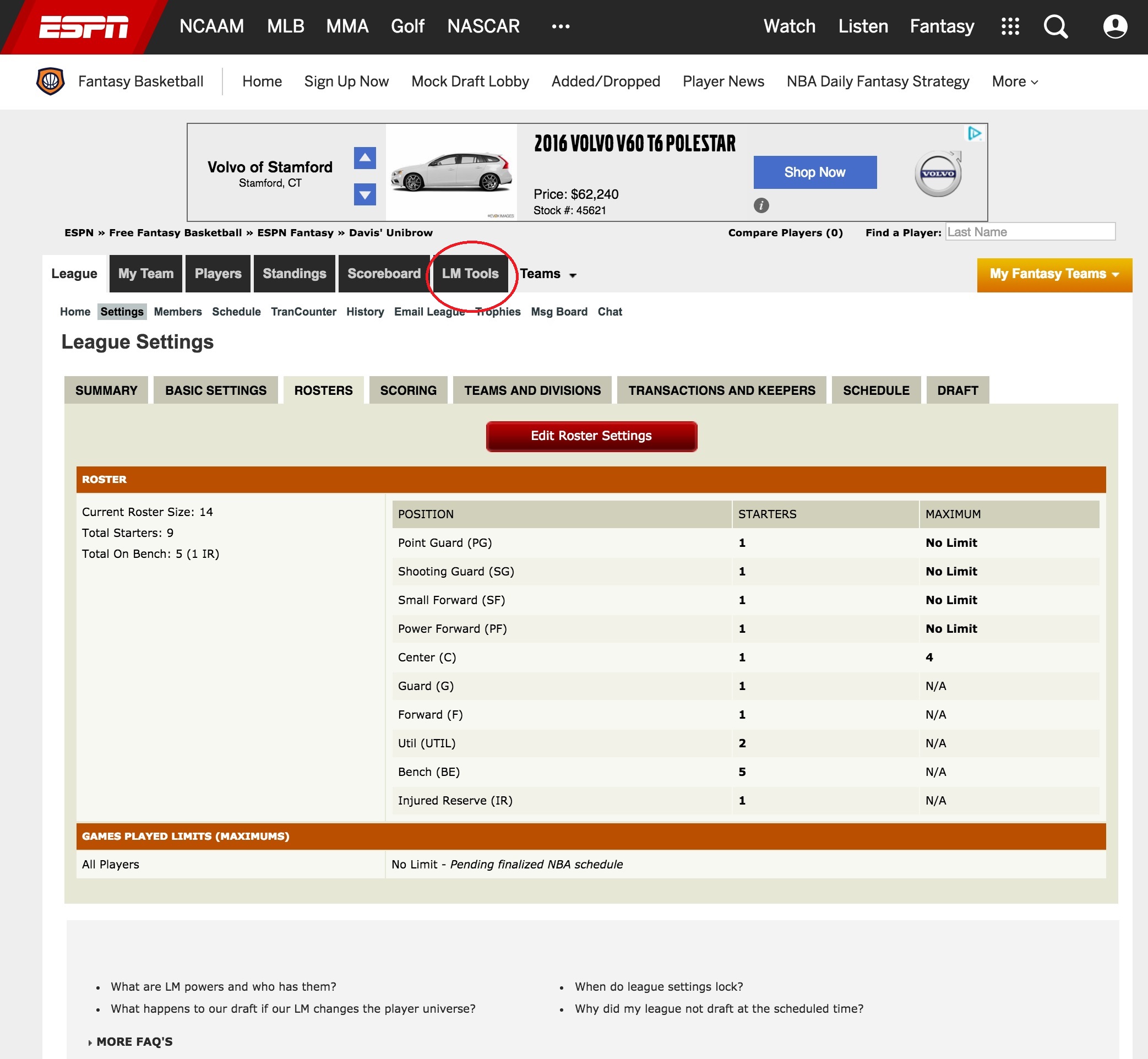
Task: Click the ad down arrow
Action: point(365,194)
